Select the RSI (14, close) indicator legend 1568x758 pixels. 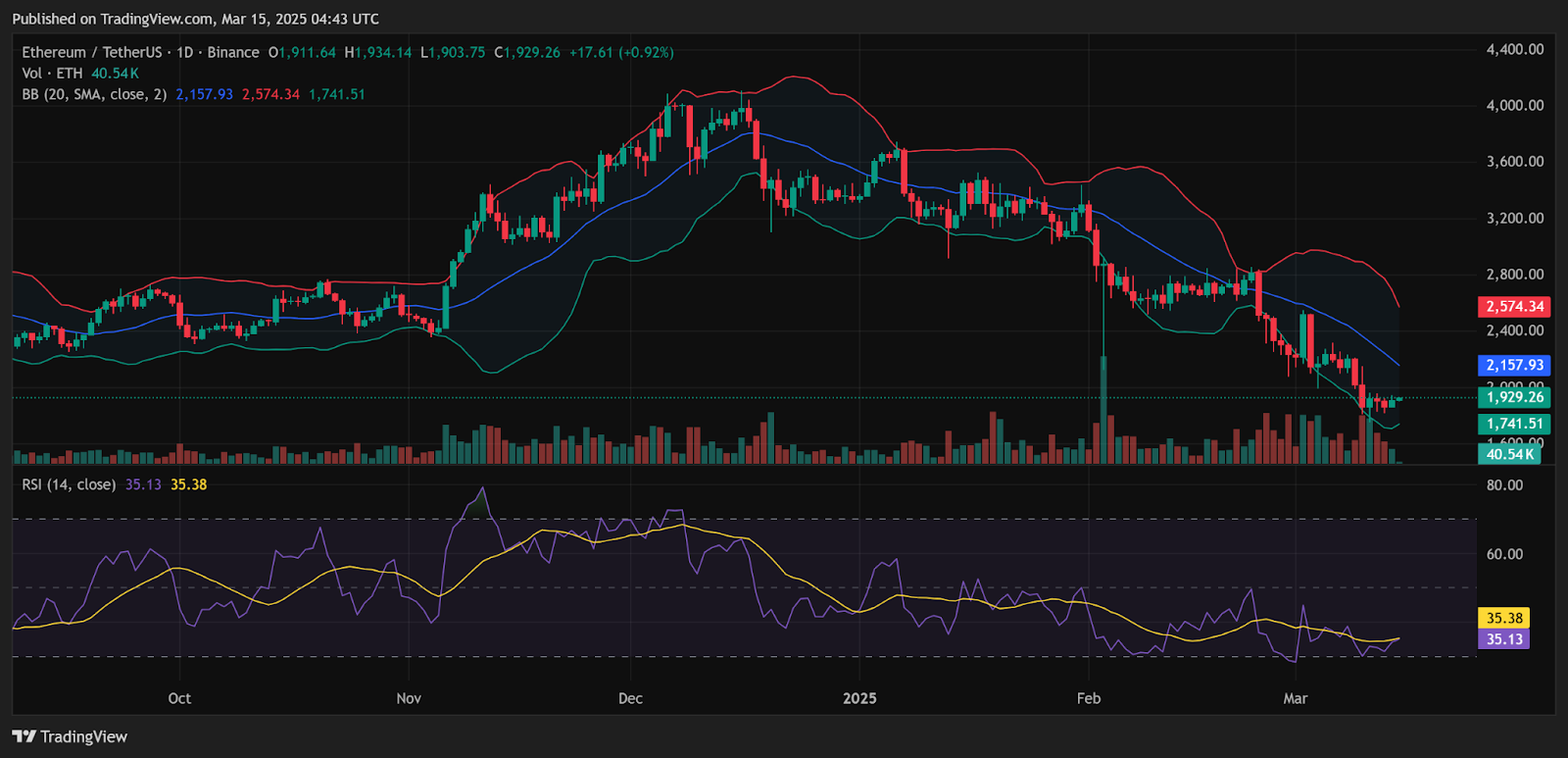click(x=69, y=484)
